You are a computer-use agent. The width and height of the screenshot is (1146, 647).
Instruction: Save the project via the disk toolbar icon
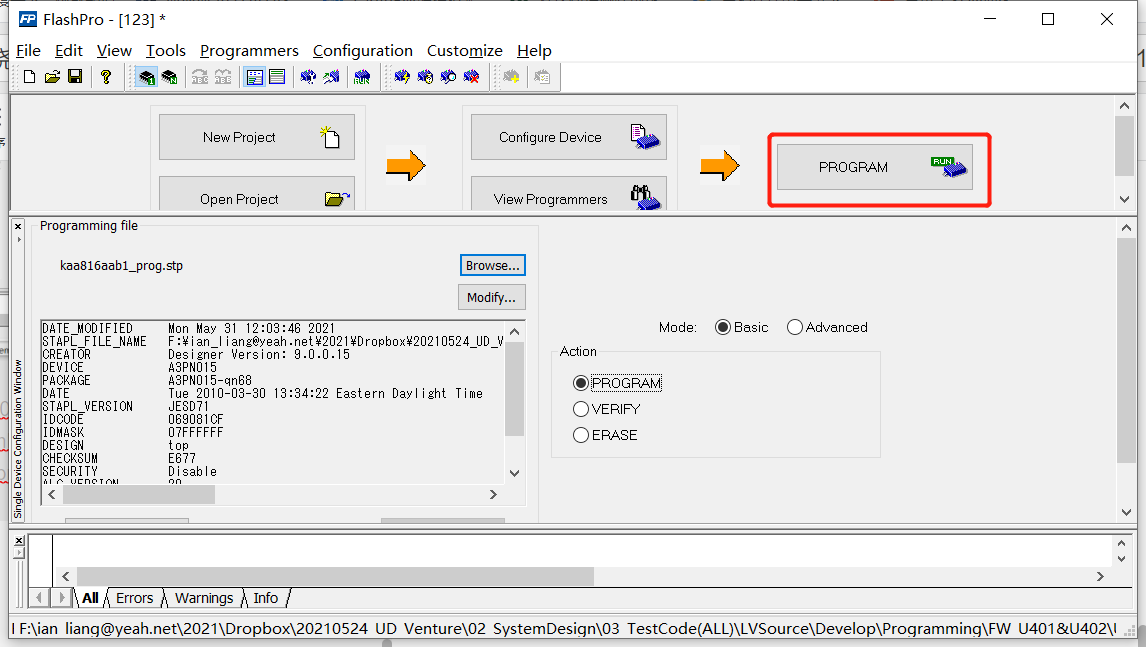tap(75, 77)
